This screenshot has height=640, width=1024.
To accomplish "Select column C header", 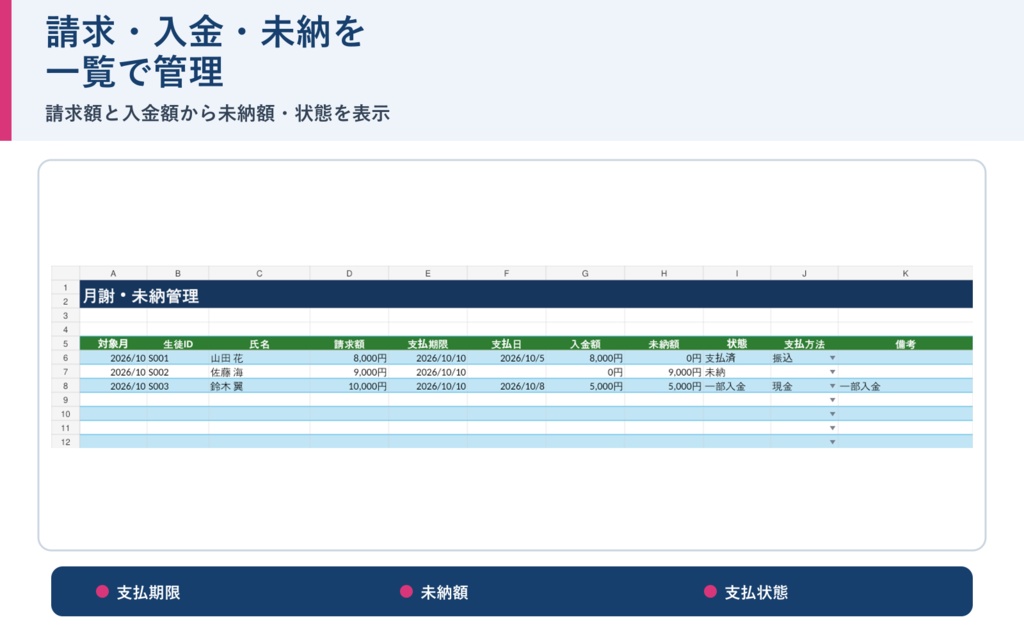I will pyautogui.click(x=259, y=274).
